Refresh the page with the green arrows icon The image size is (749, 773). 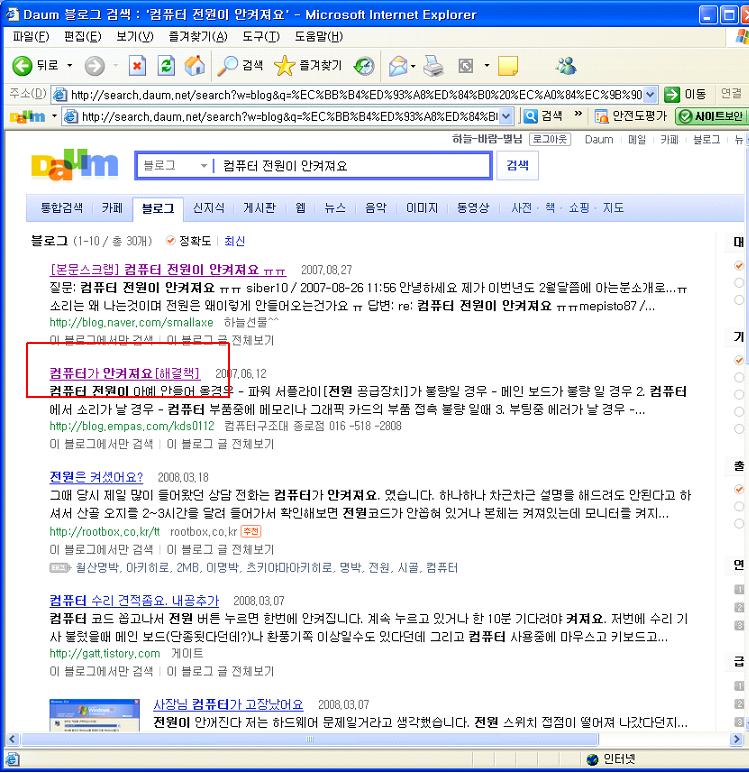coord(166,66)
